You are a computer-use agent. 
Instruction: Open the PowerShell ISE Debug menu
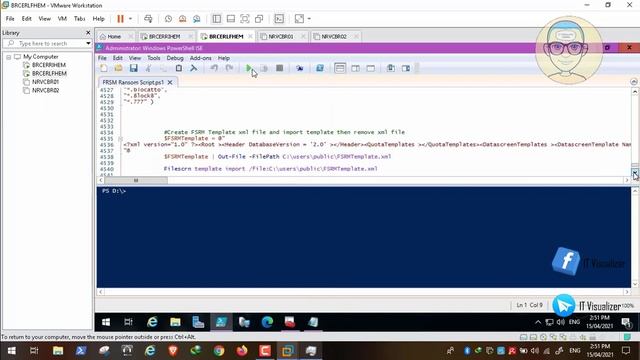coord(175,58)
